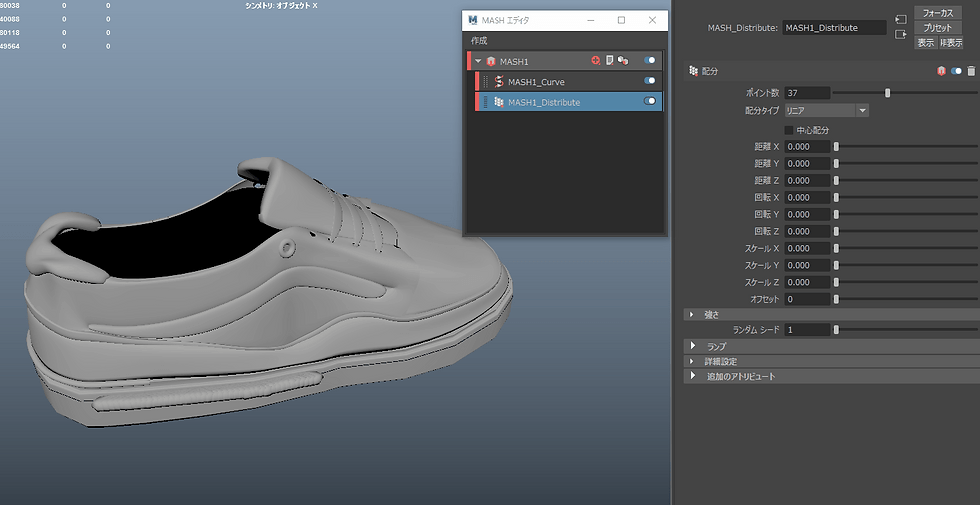
Task: Select the MASH1 network row
Action: [x=565, y=61]
